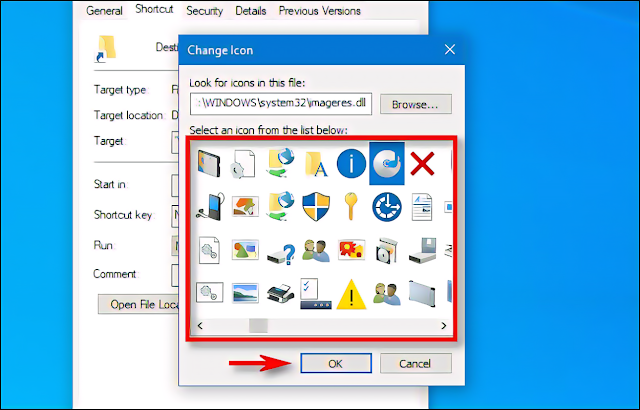Click the icon list right scroll arrow
This screenshot has height=410, width=640.
[x=444, y=326]
